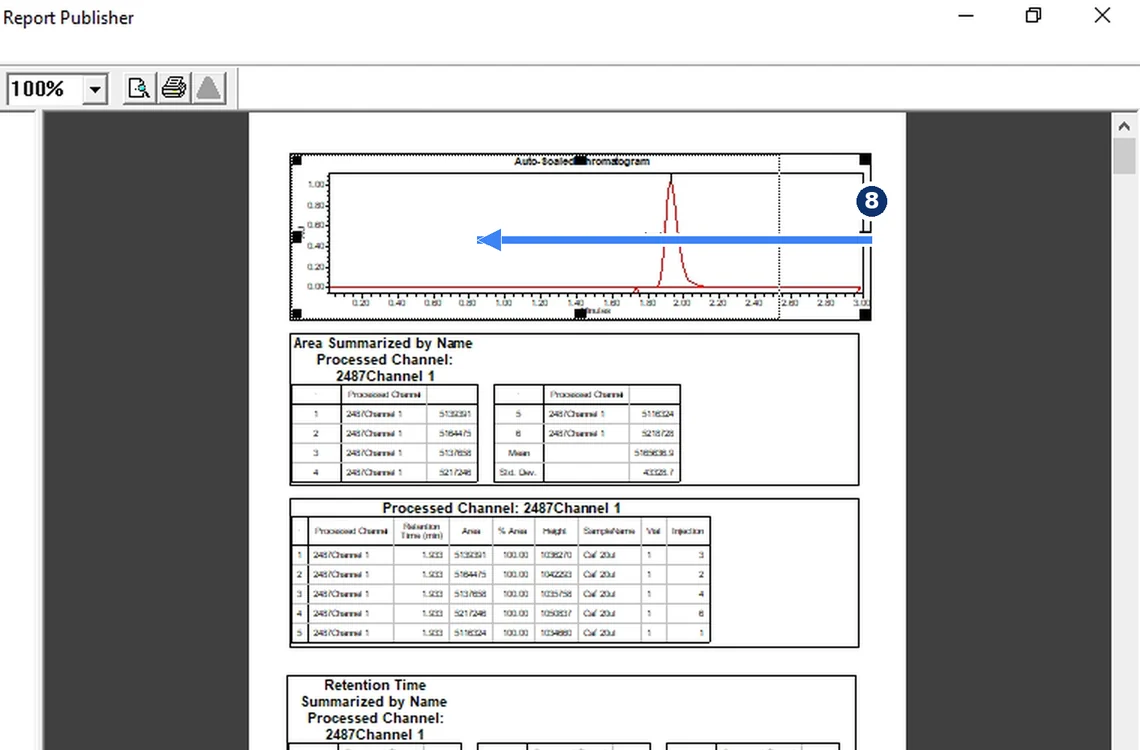Click the red peak in the chromatogram
Screen dimensions: 1140x750
tap(671, 233)
